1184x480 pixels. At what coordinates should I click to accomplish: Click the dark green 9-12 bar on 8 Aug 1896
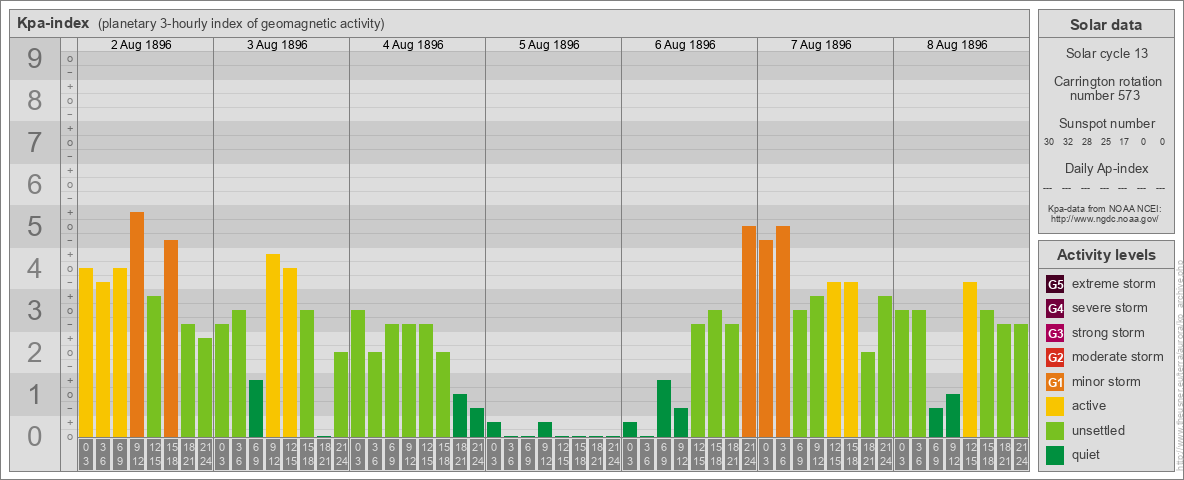(x=952, y=415)
